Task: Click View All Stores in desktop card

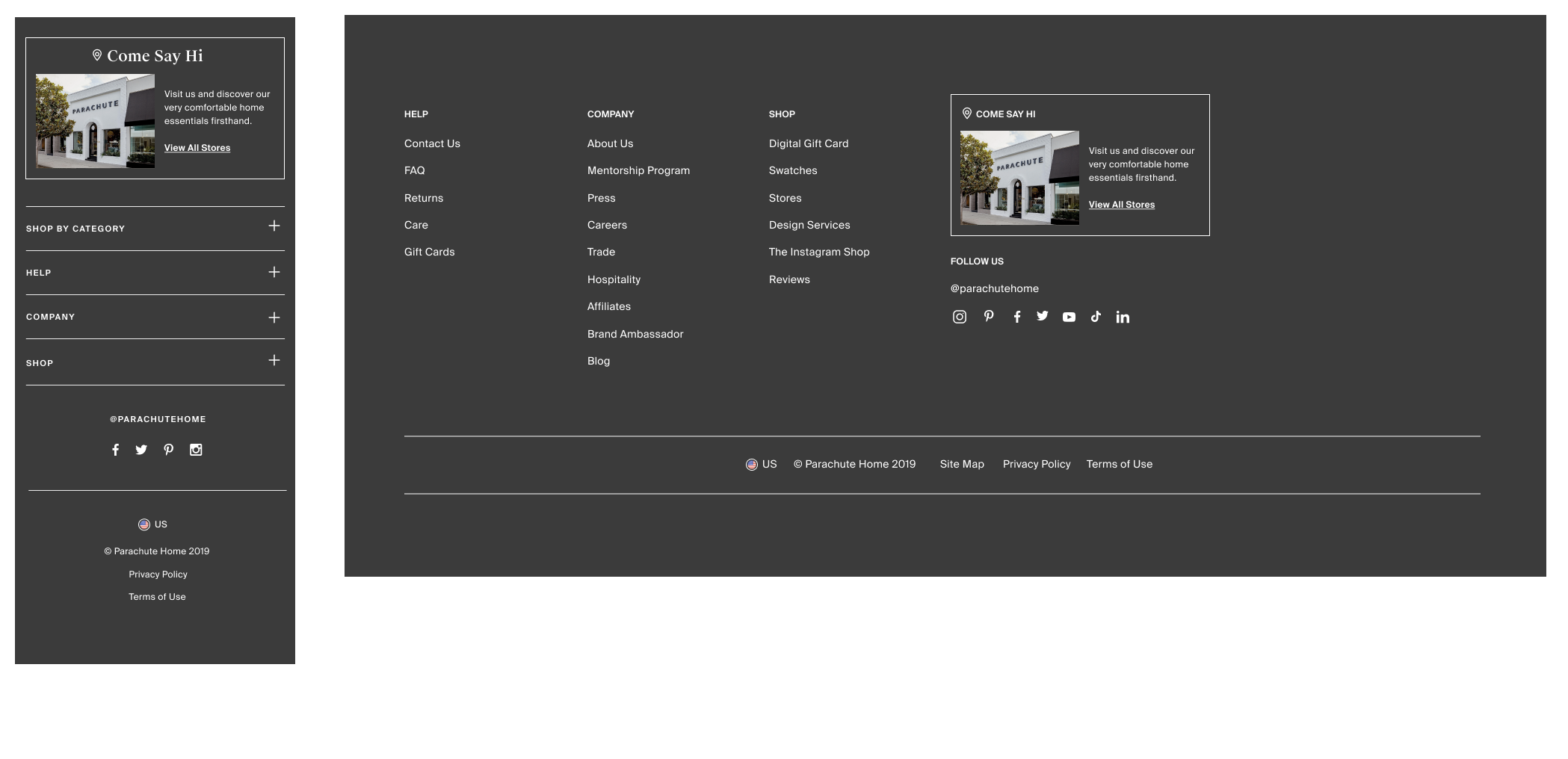Action: point(1121,205)
